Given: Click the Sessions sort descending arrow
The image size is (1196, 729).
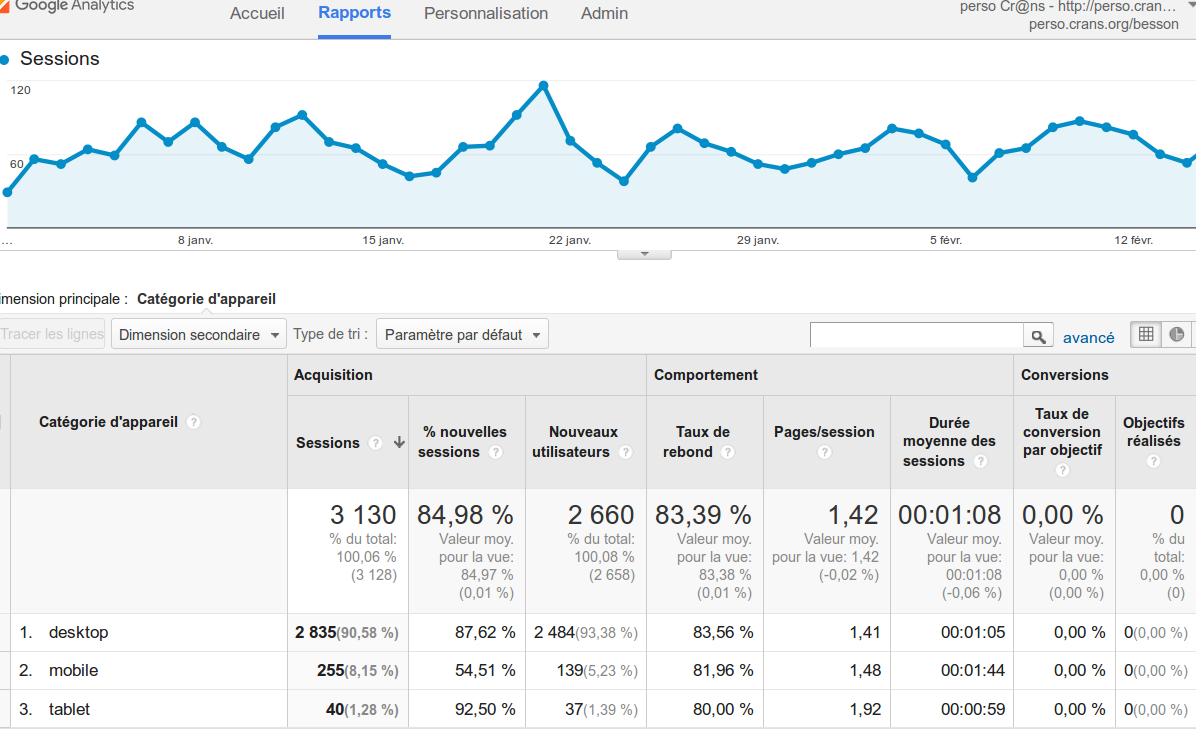Looking at the screenshot, I should 399,443.
